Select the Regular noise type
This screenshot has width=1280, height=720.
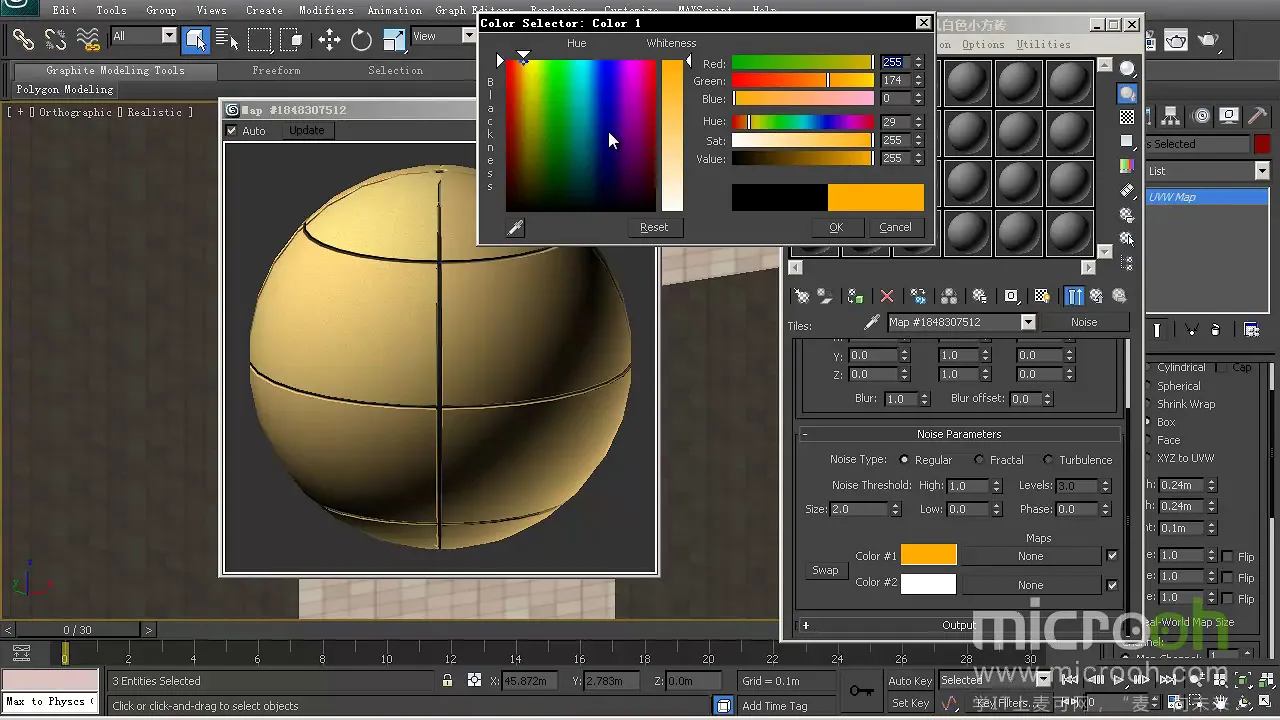point(904,460)
